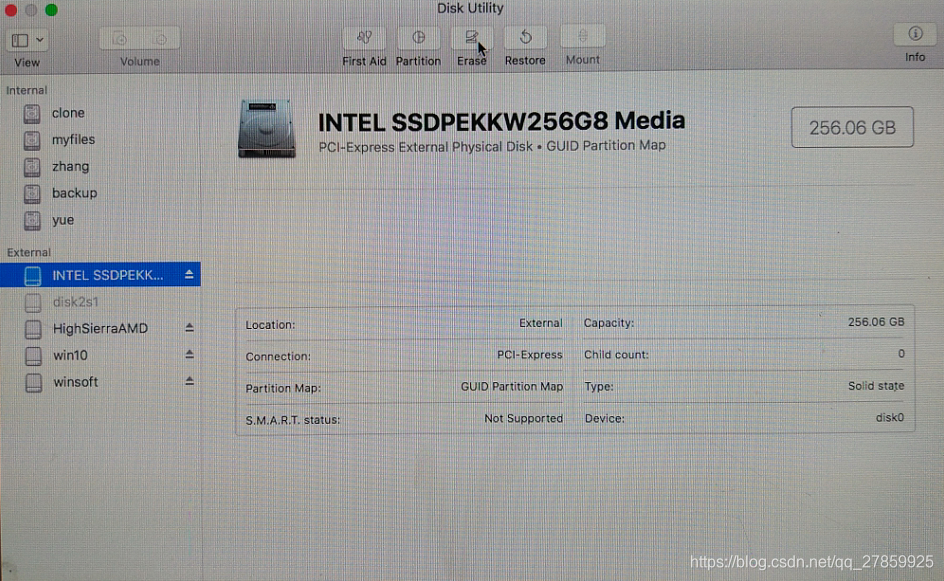Select the clone volume icon
This screenshot has height=581, width=944.
tap(32, 113)
